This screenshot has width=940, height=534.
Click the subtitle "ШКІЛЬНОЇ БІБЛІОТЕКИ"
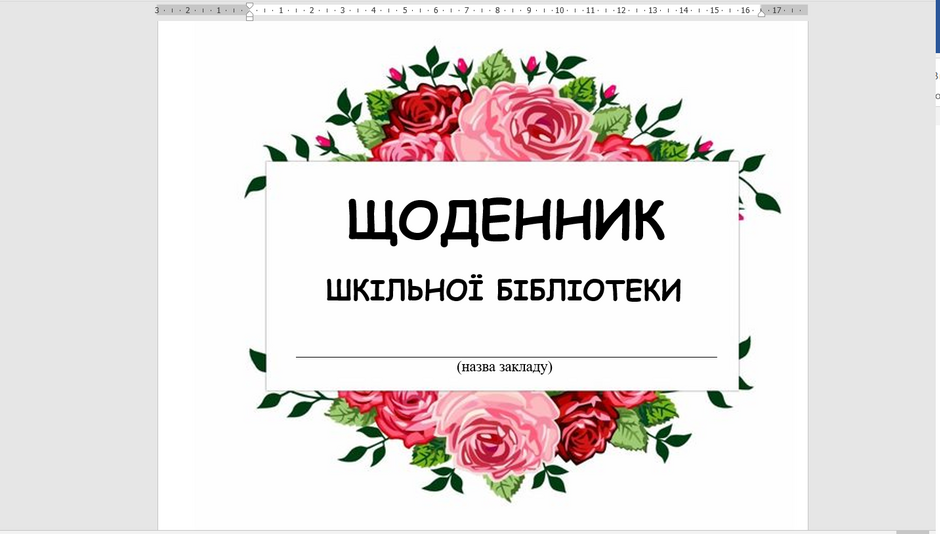pyautogui.click(x=504, y=290)
